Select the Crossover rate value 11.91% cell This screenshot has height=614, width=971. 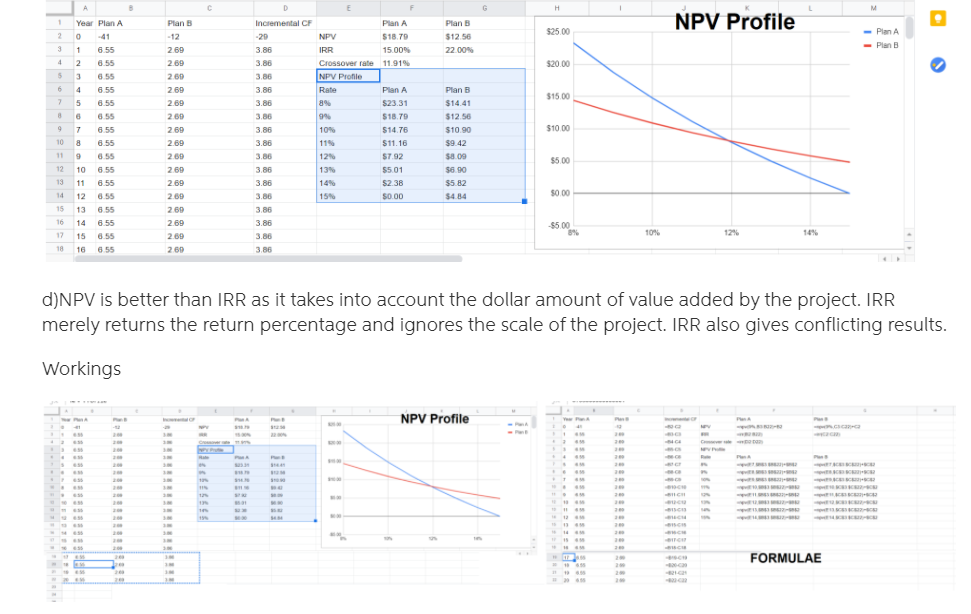coord(396,63)
